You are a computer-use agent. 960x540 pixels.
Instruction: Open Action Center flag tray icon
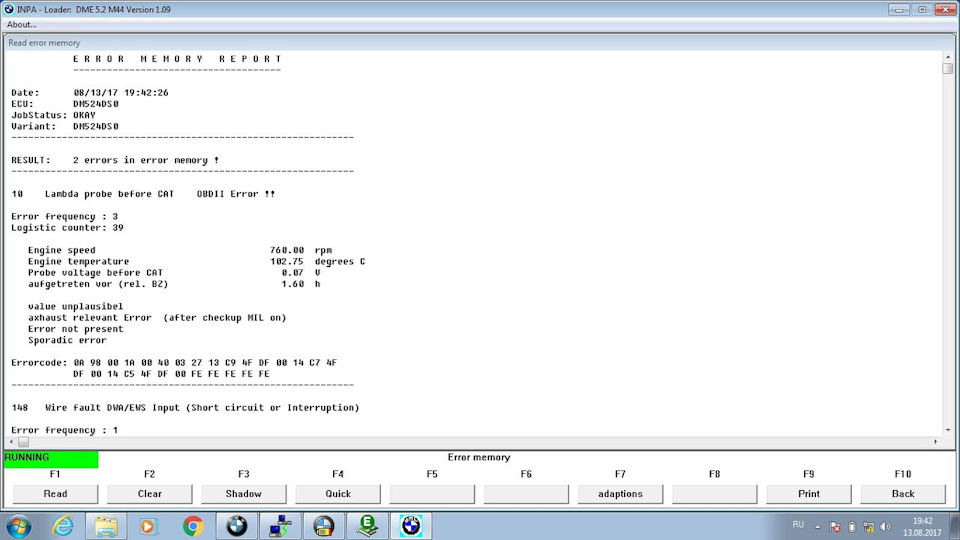point(834,527)
